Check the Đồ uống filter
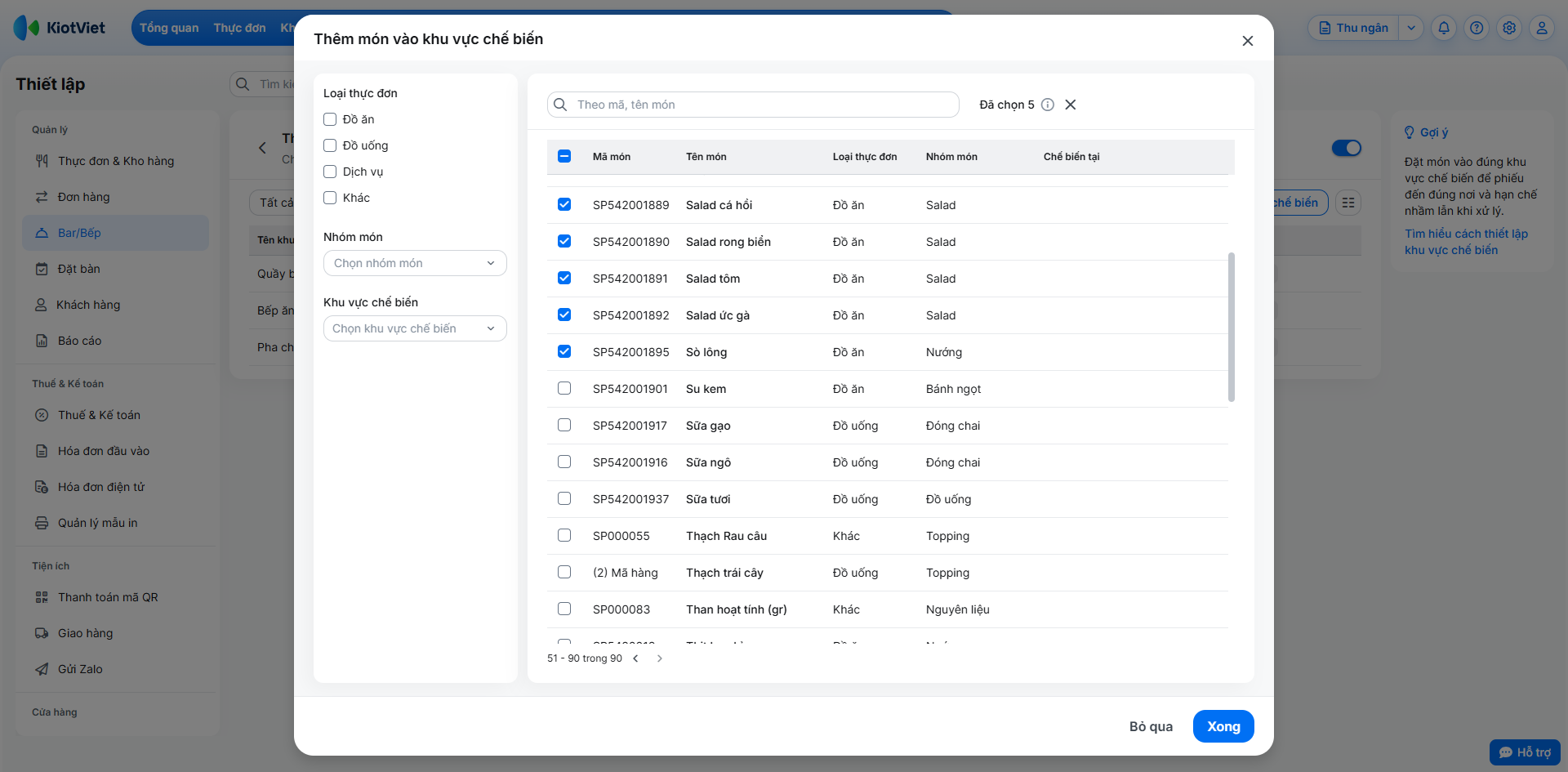This screenshot has height=772, width=1568. 330,145
